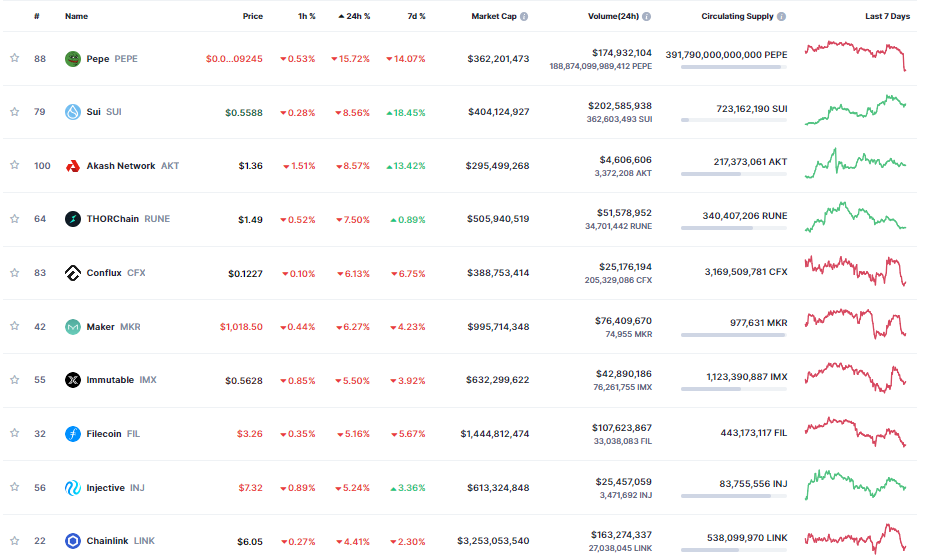Click Circulating Supply info icon
The height and width of the screenshot is (560, 938).
[781, 17]
